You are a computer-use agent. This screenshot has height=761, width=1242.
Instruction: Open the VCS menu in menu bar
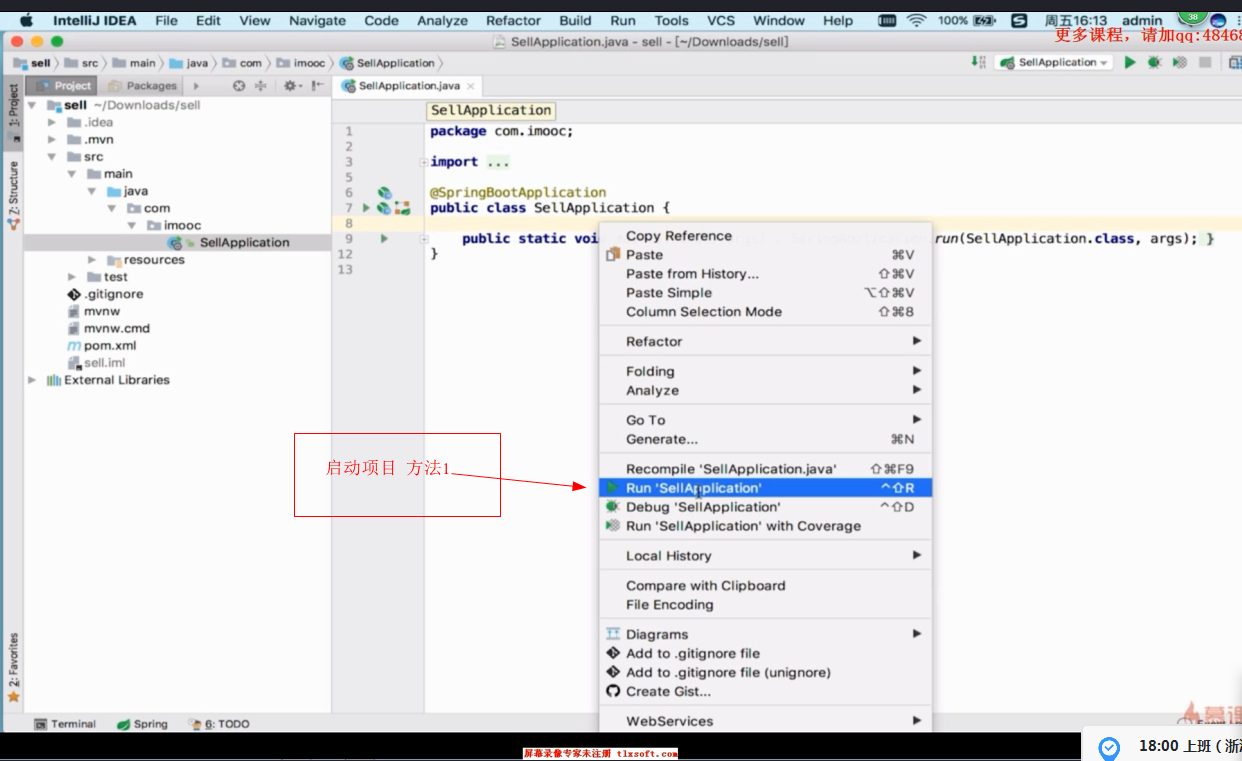pos(721,20)
